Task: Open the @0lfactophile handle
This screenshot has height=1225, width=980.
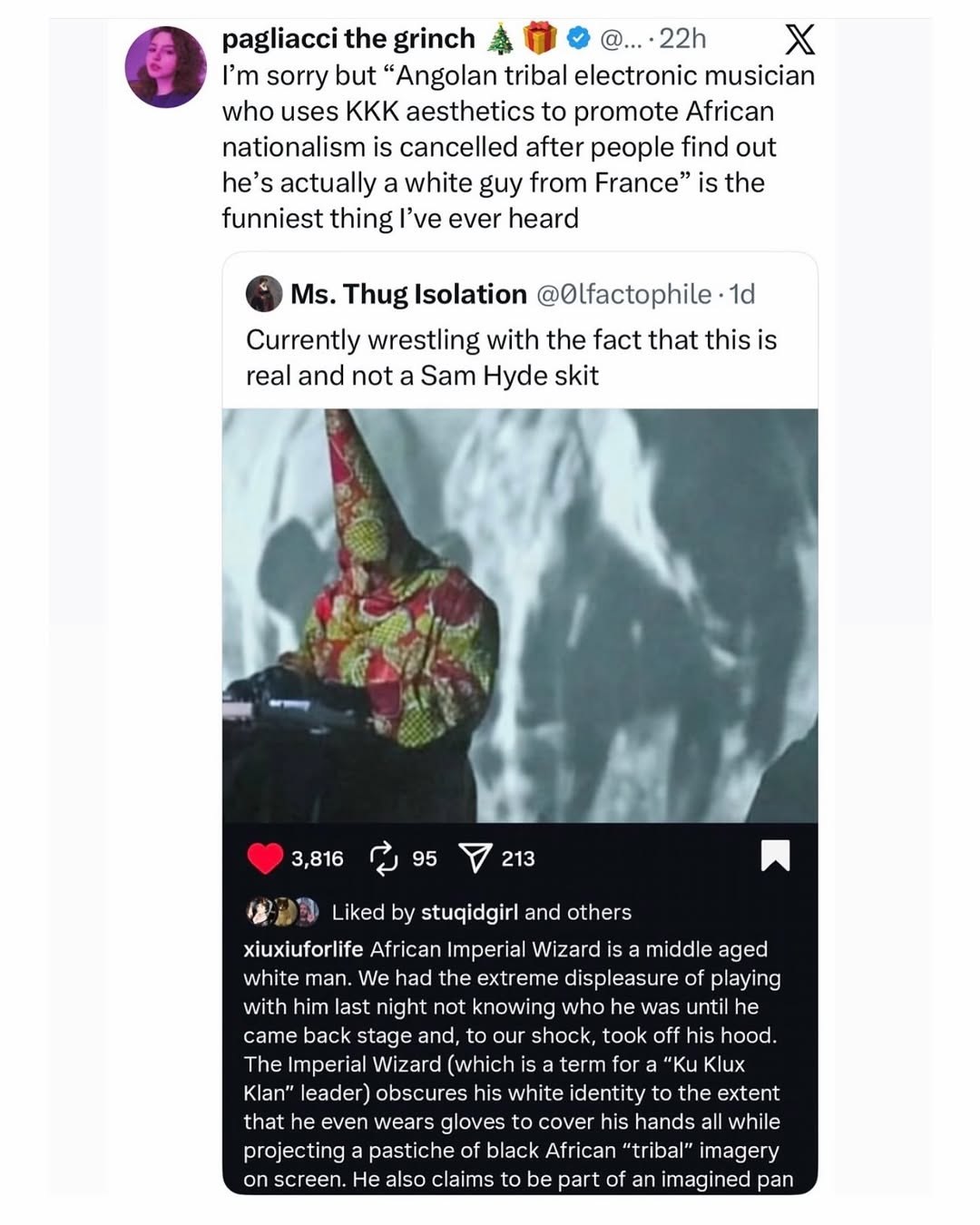Action: pos(624,294)
